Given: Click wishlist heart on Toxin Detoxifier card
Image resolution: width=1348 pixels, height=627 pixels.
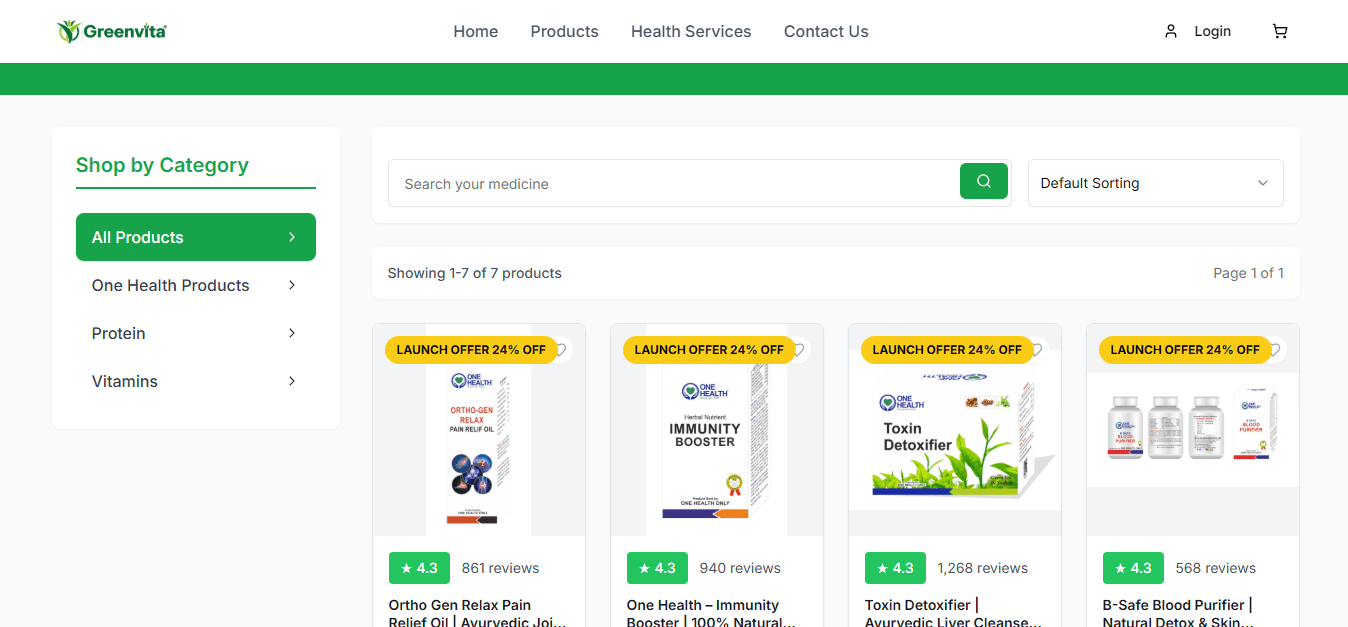Looking at the screenshot, I should click(x=1037, y=349).
